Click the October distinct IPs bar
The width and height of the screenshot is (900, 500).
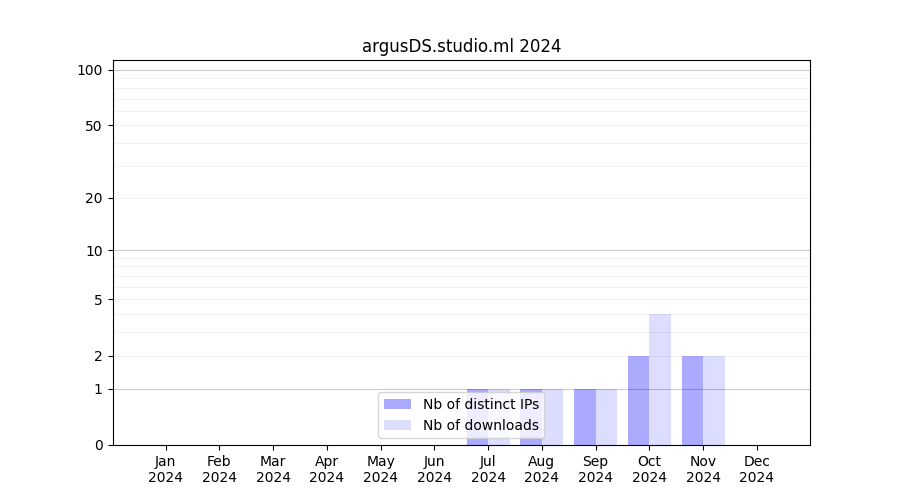(638, 400)
